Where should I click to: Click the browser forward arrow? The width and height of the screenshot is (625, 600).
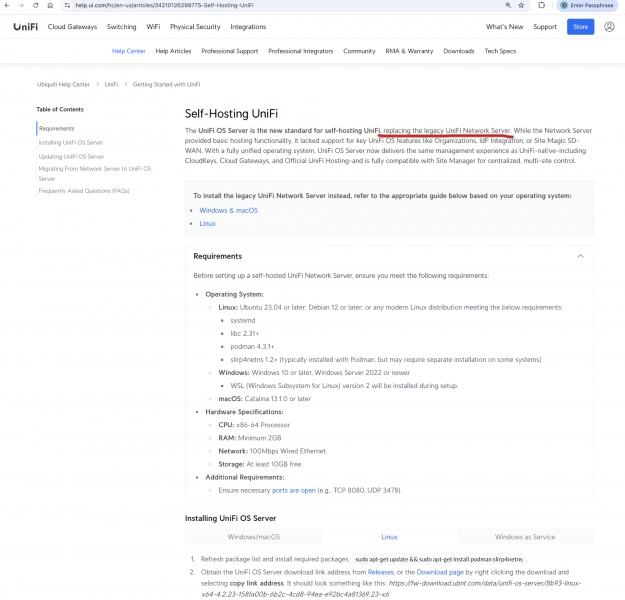21,5
